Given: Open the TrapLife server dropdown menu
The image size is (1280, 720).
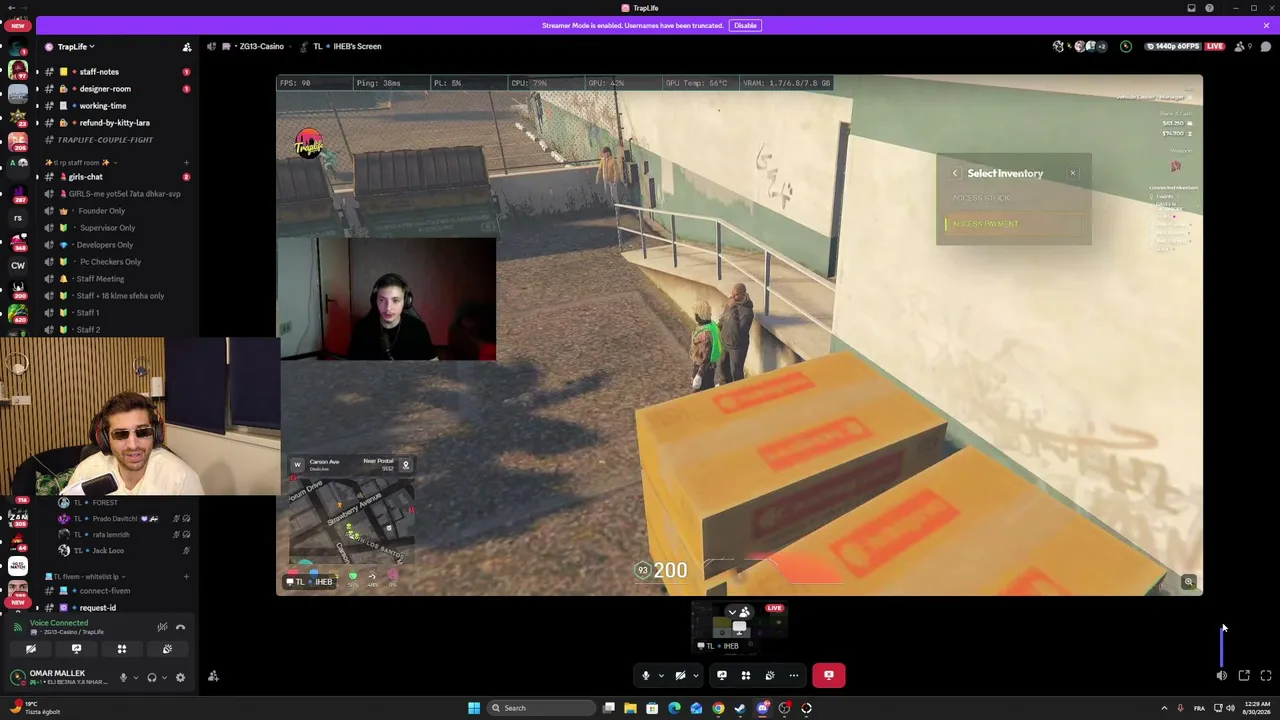Looking at the screenshot, I should click(x=76, y=47).
